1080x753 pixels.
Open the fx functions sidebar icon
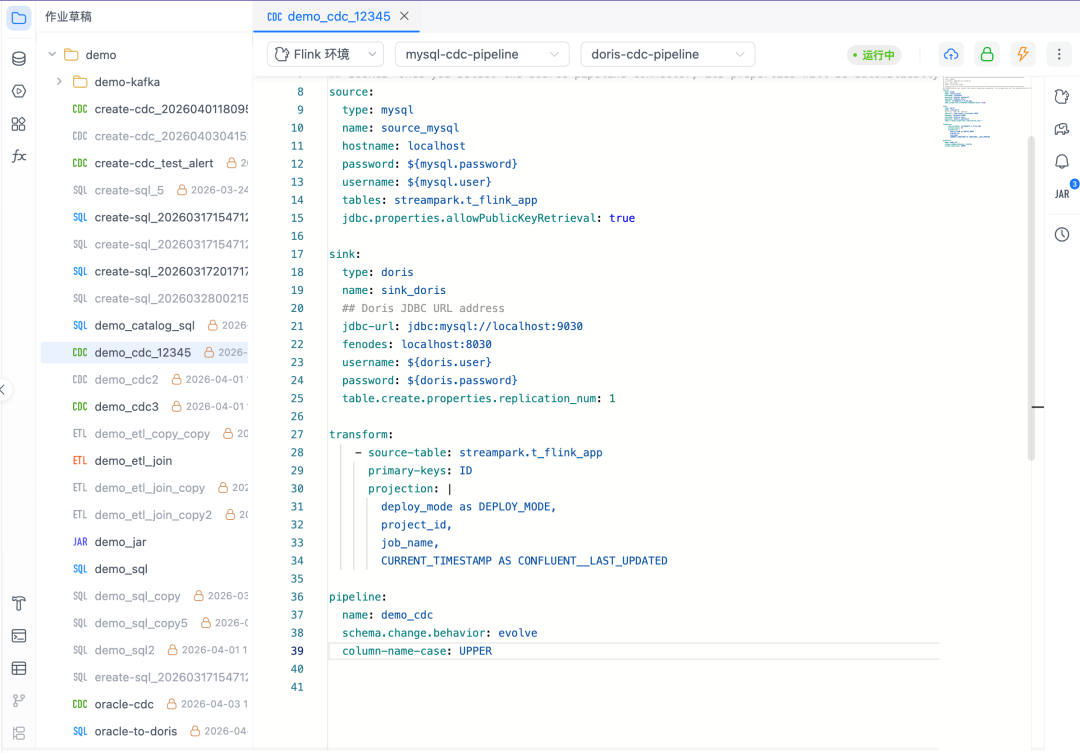coord(19,156)
